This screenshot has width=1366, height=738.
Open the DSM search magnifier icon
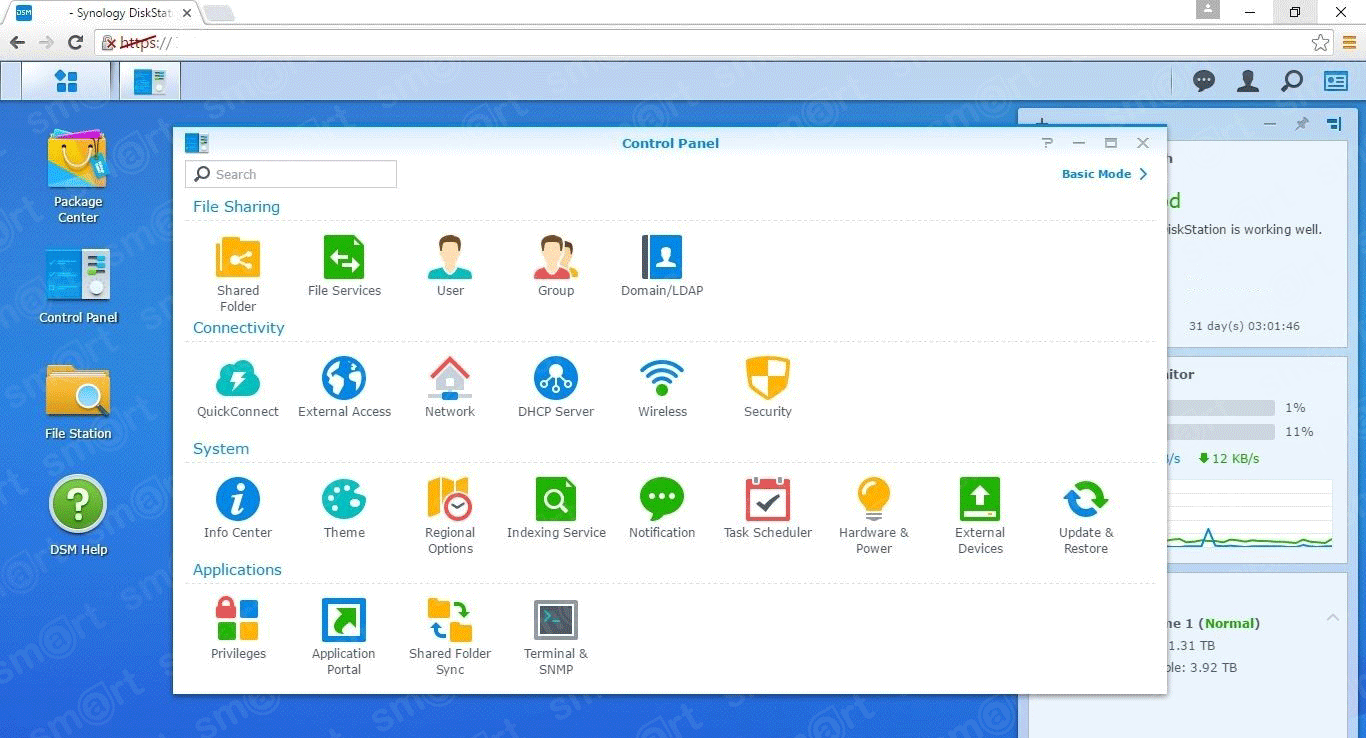click(1292, 81)
